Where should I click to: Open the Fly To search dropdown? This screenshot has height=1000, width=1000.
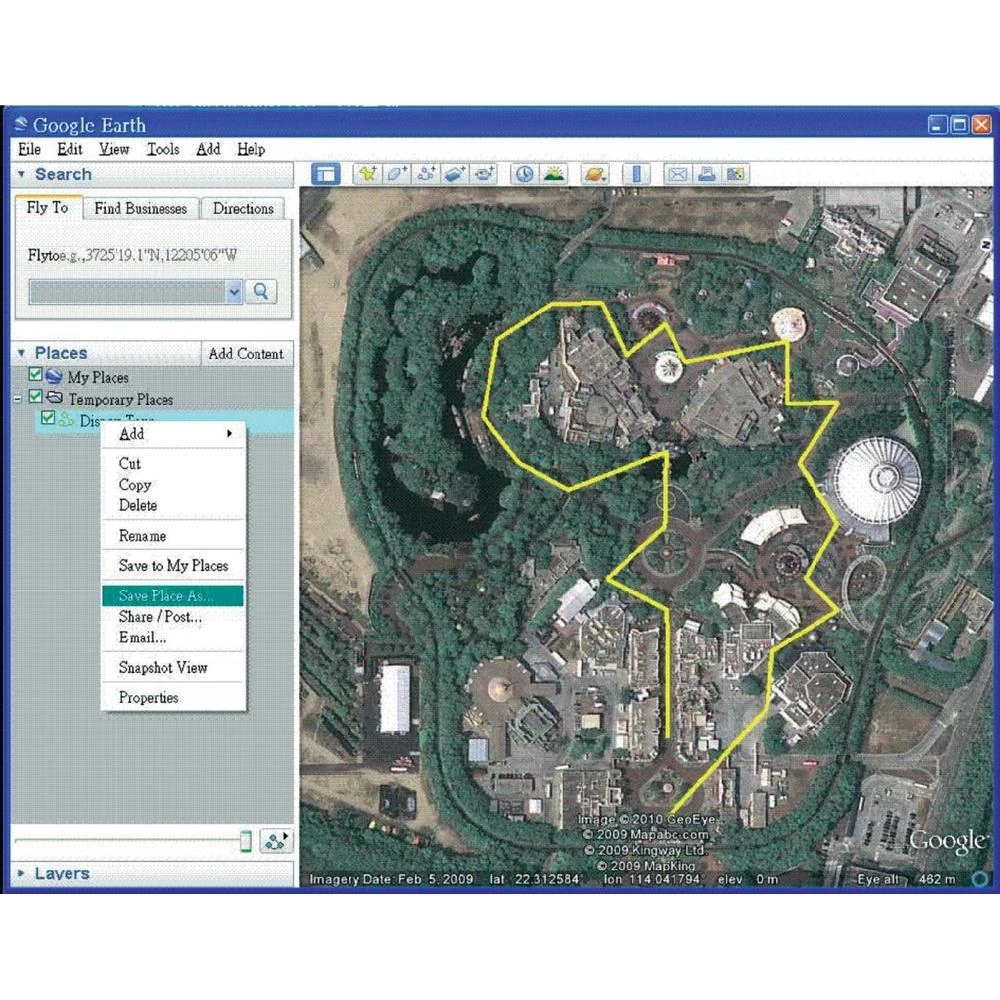point(234,292)
